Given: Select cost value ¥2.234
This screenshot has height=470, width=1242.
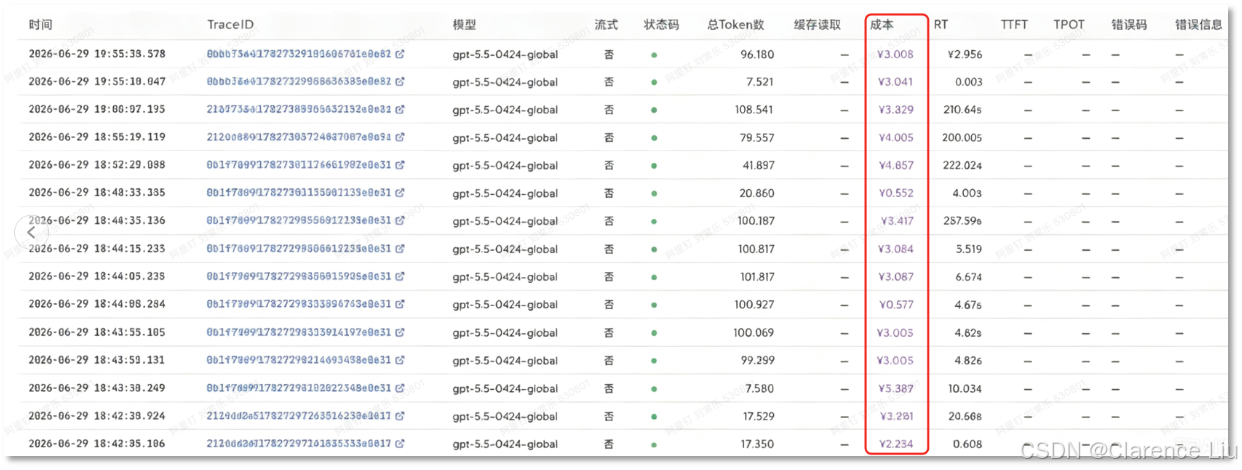Looking at the screenshot, I should tap(895, 443).
